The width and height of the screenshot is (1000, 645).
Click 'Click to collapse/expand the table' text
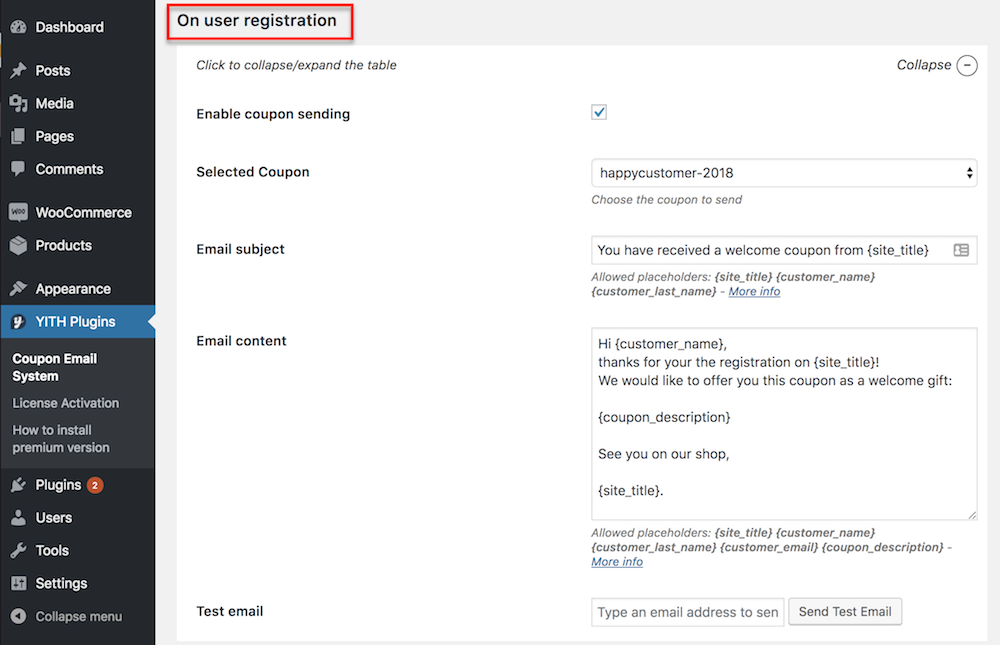tap(297, 65)
